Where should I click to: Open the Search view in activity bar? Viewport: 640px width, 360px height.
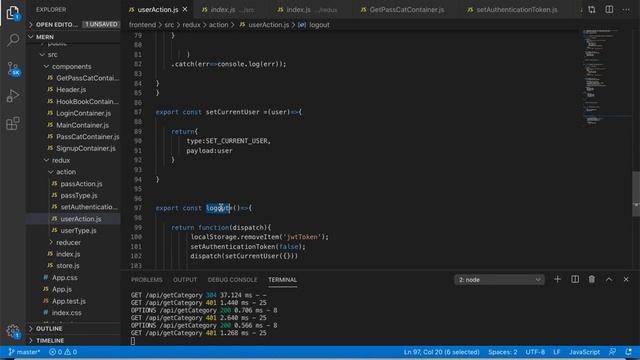tap(13, 40)
